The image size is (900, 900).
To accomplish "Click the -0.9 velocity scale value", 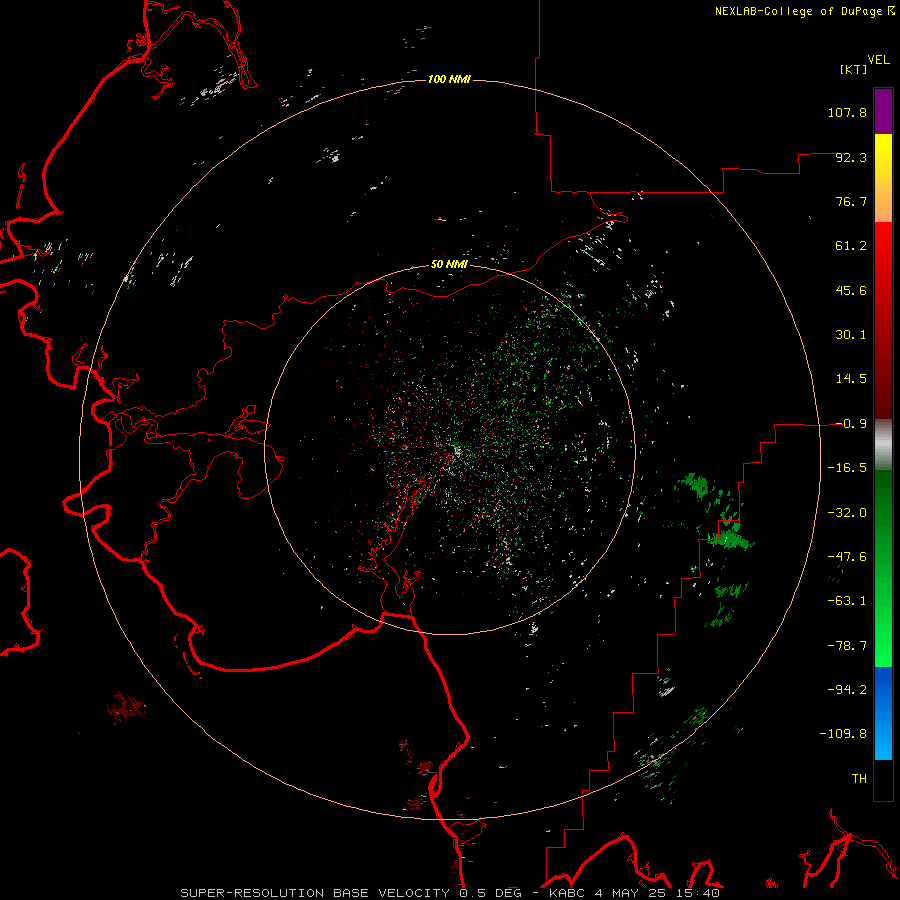I will tap(851, 424).
